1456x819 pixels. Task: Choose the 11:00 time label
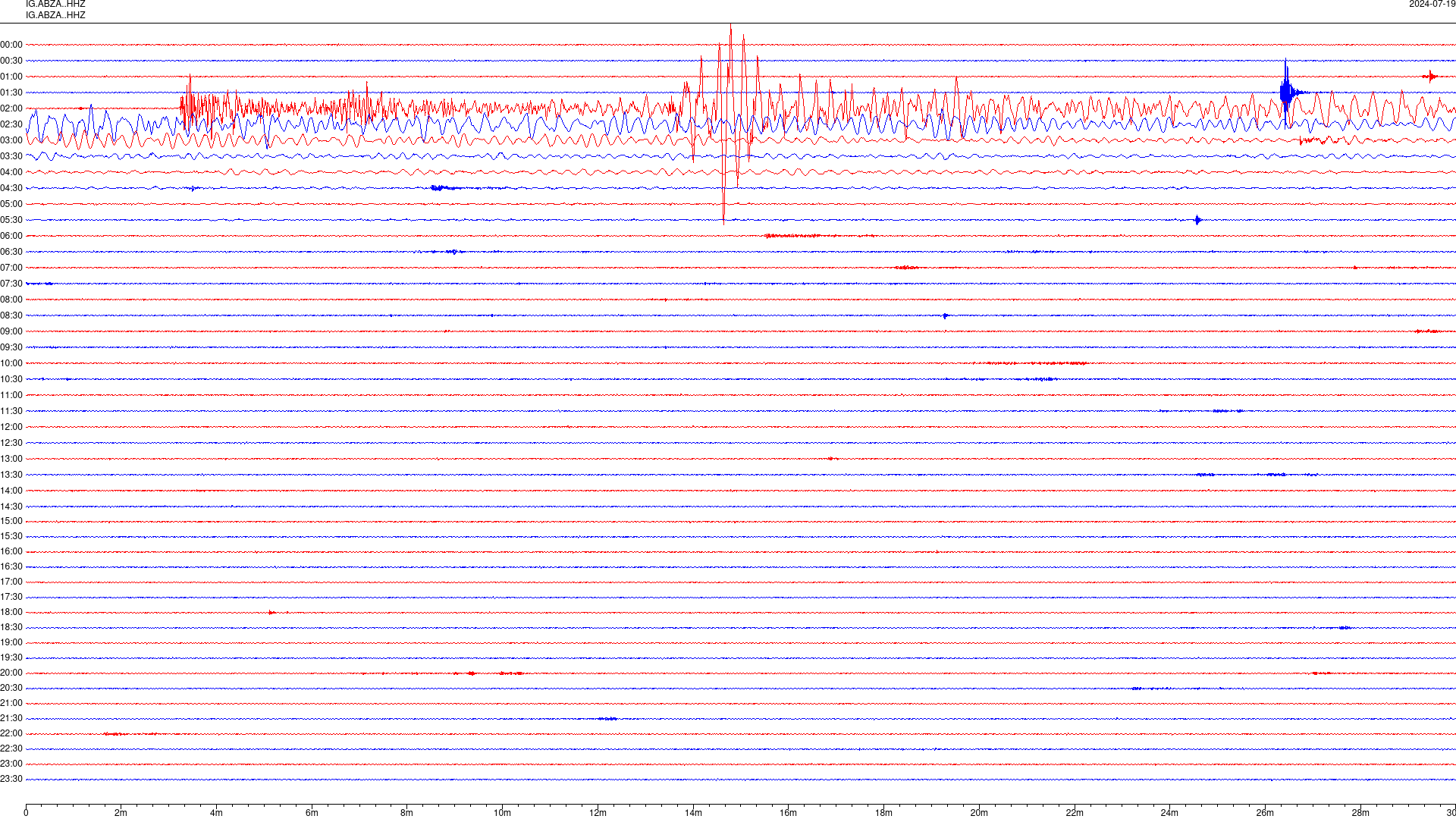11,395
